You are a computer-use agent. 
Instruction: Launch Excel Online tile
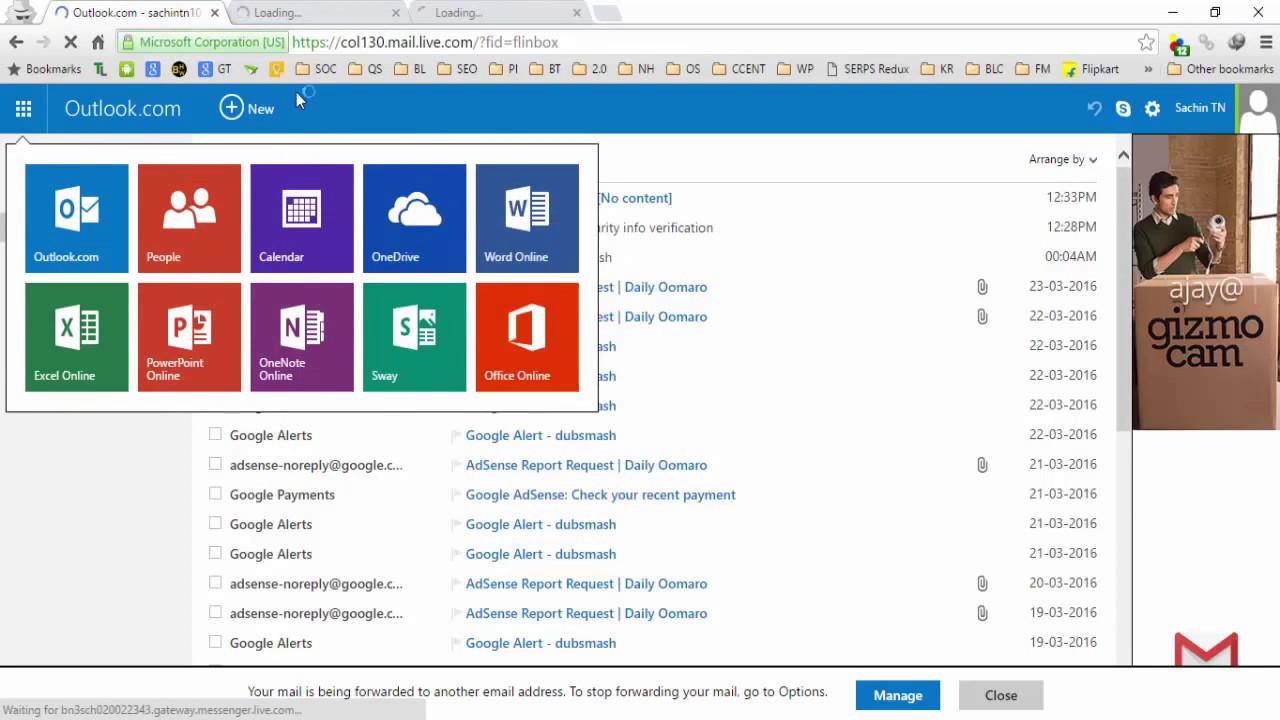click(x=77, y=337)
